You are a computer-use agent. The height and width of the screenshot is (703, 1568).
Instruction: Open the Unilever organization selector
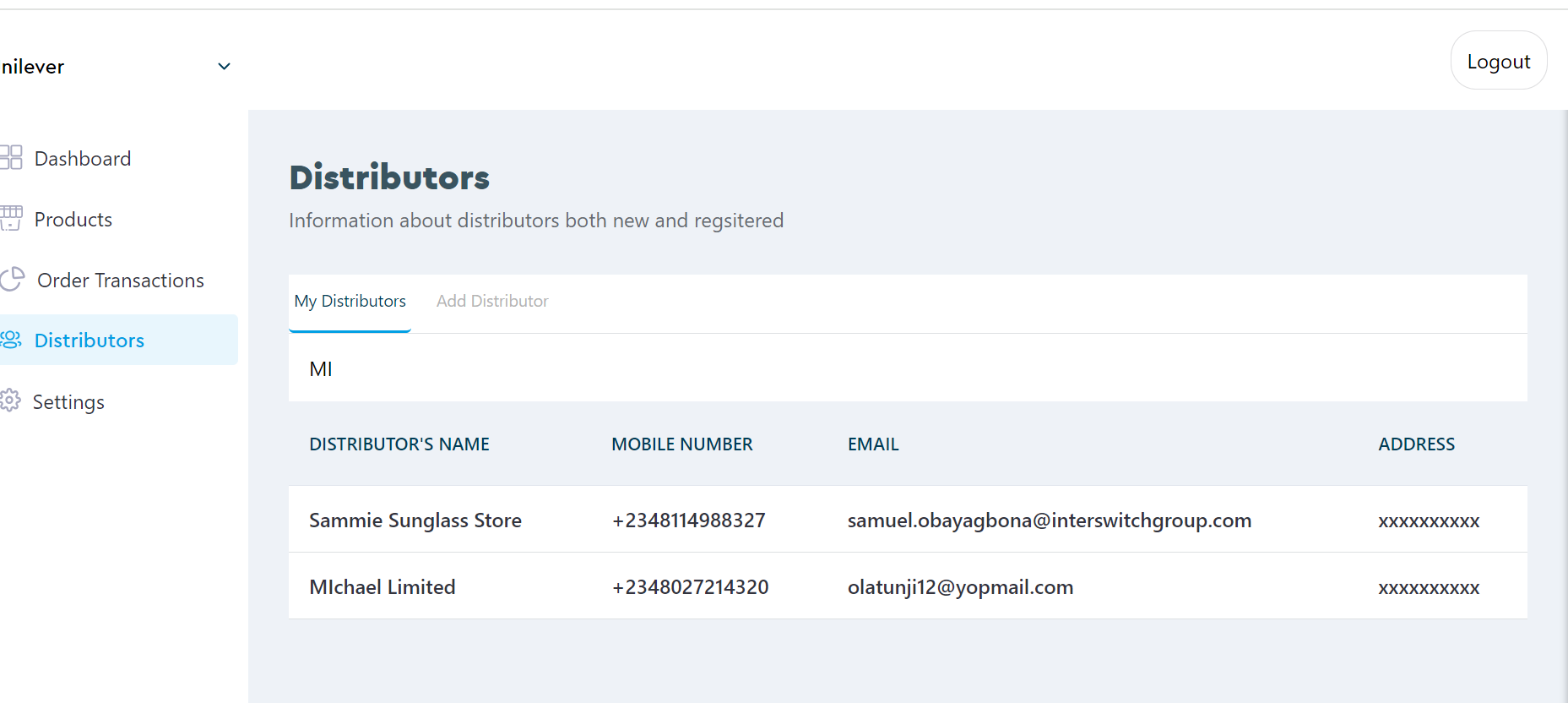click(x=34, y=67)
